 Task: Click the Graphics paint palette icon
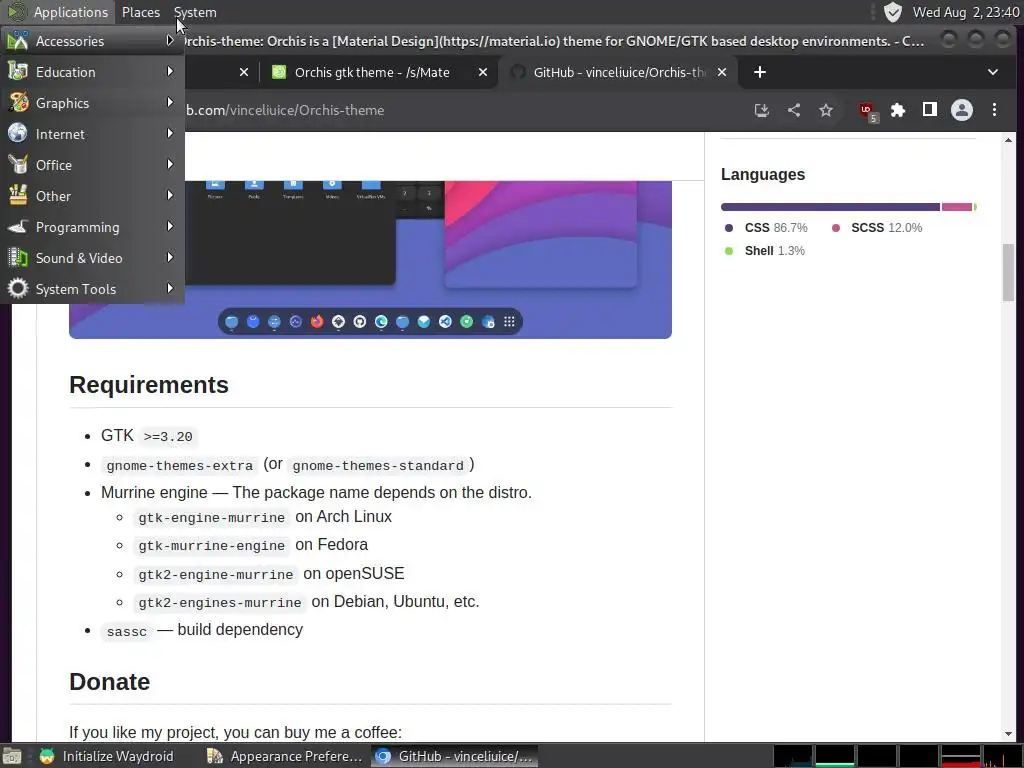coord(18,103)
